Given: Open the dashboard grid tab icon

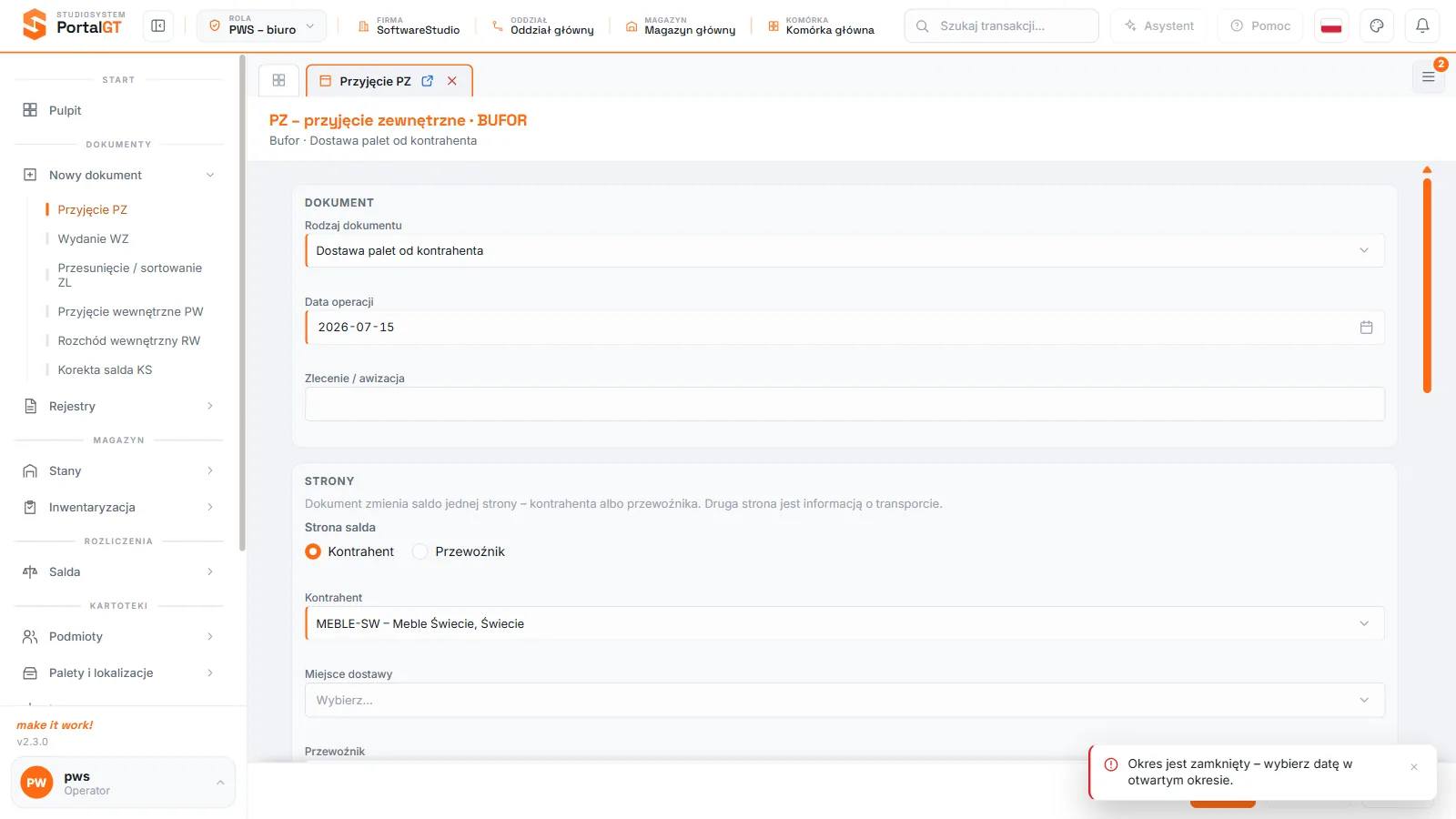Looking at the screenshot, I should click(279, 81).
